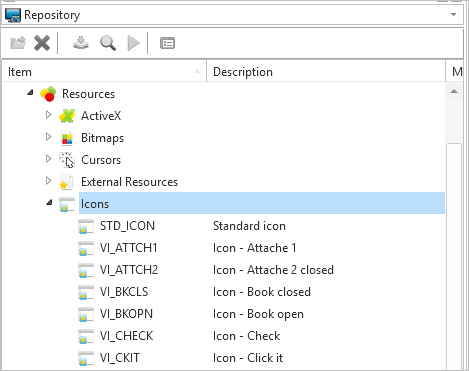Click the Find magnifier toolbar icon
This screenshot has height=371, width=469.
point(108,43)
